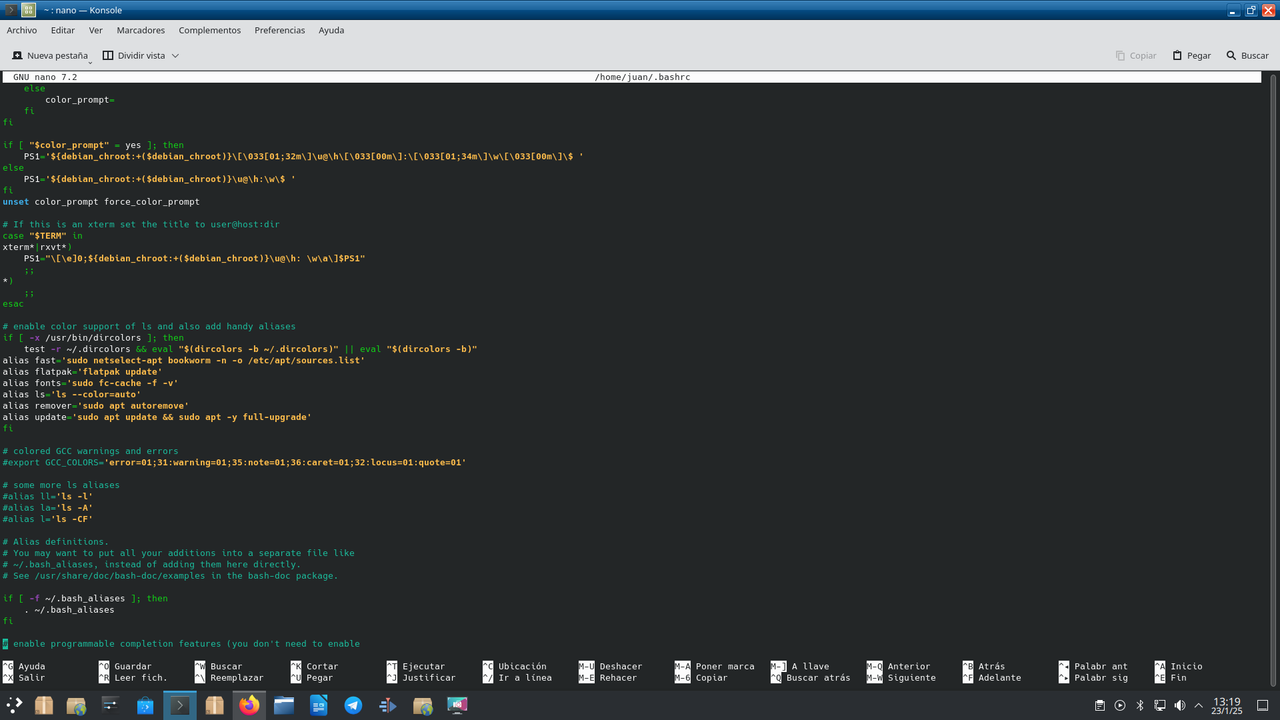Open Dolphin file manager from taskbar
This screenshot has height=720, width=1280.
(x=284, y=705)
